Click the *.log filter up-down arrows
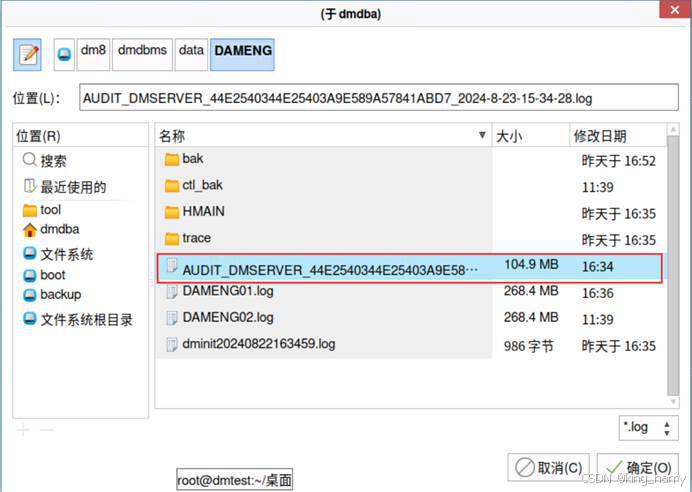 (667, 428)
